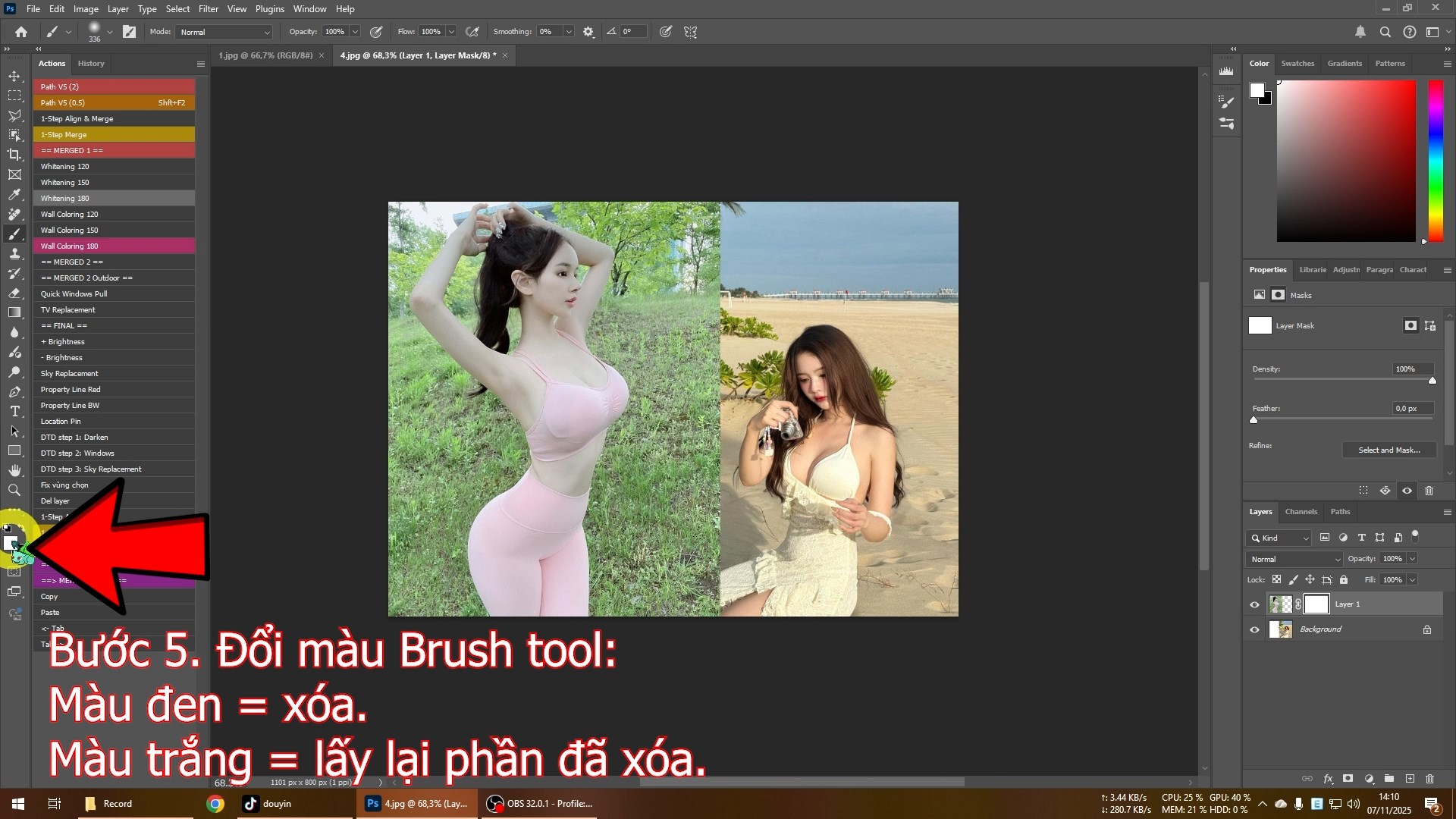Enable the transparent pixels lock

(x=1277, y=579)
